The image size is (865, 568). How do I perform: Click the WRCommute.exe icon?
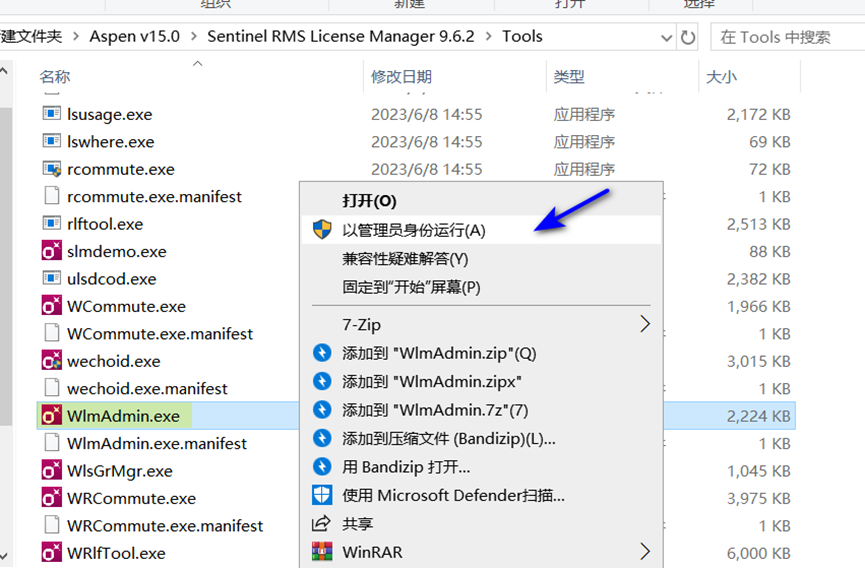[x=52, y=497]
